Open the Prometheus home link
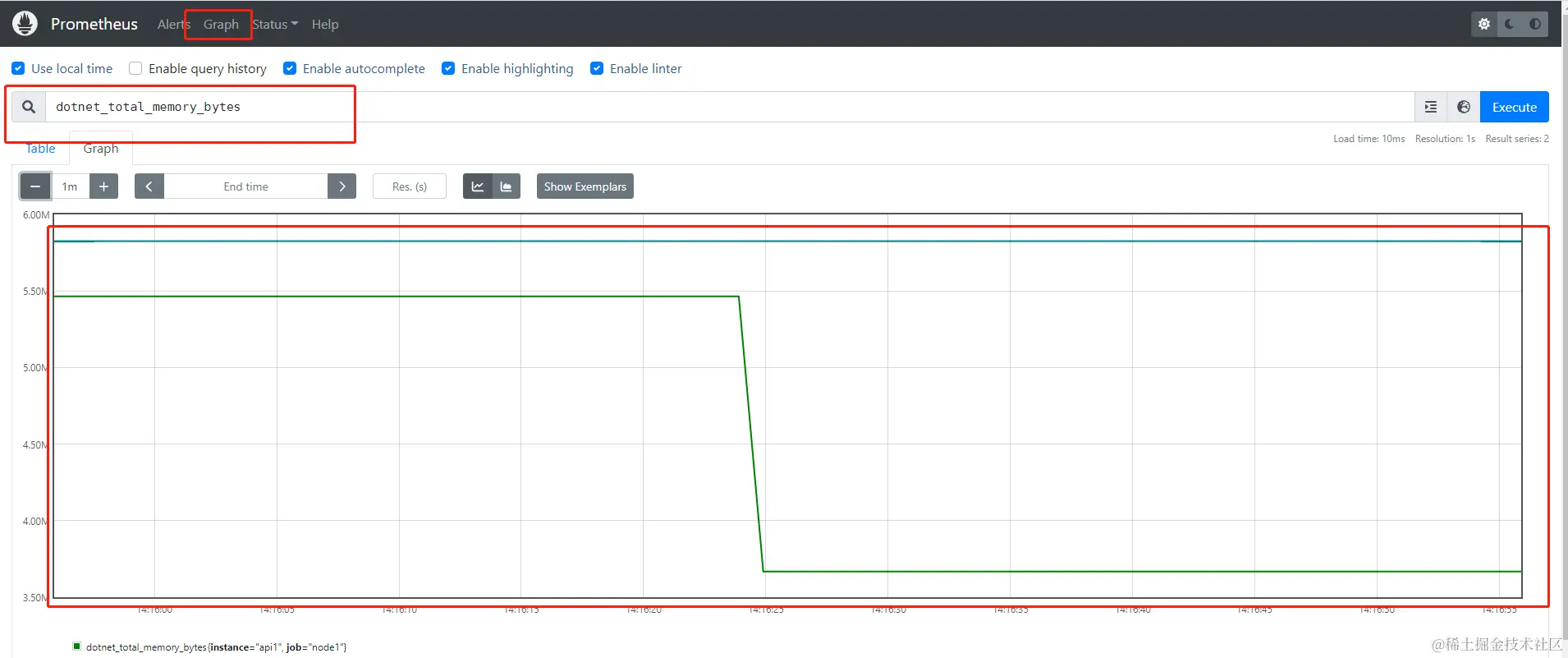Image resolution: width=1568 pixels, height=658 pixels. coord(94,24)
